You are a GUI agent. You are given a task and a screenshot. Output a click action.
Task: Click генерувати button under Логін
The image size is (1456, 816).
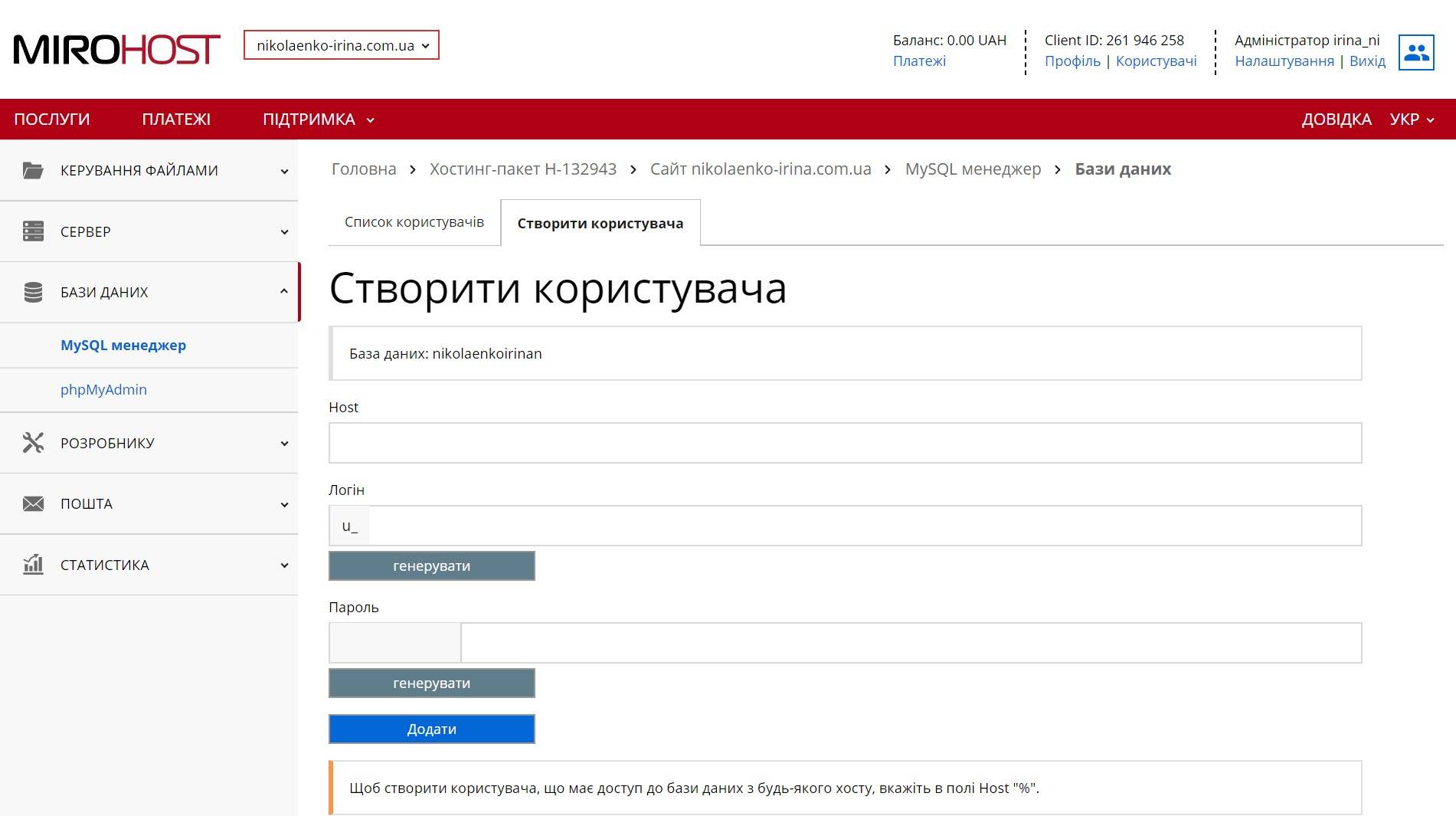(x=432, y=566)
